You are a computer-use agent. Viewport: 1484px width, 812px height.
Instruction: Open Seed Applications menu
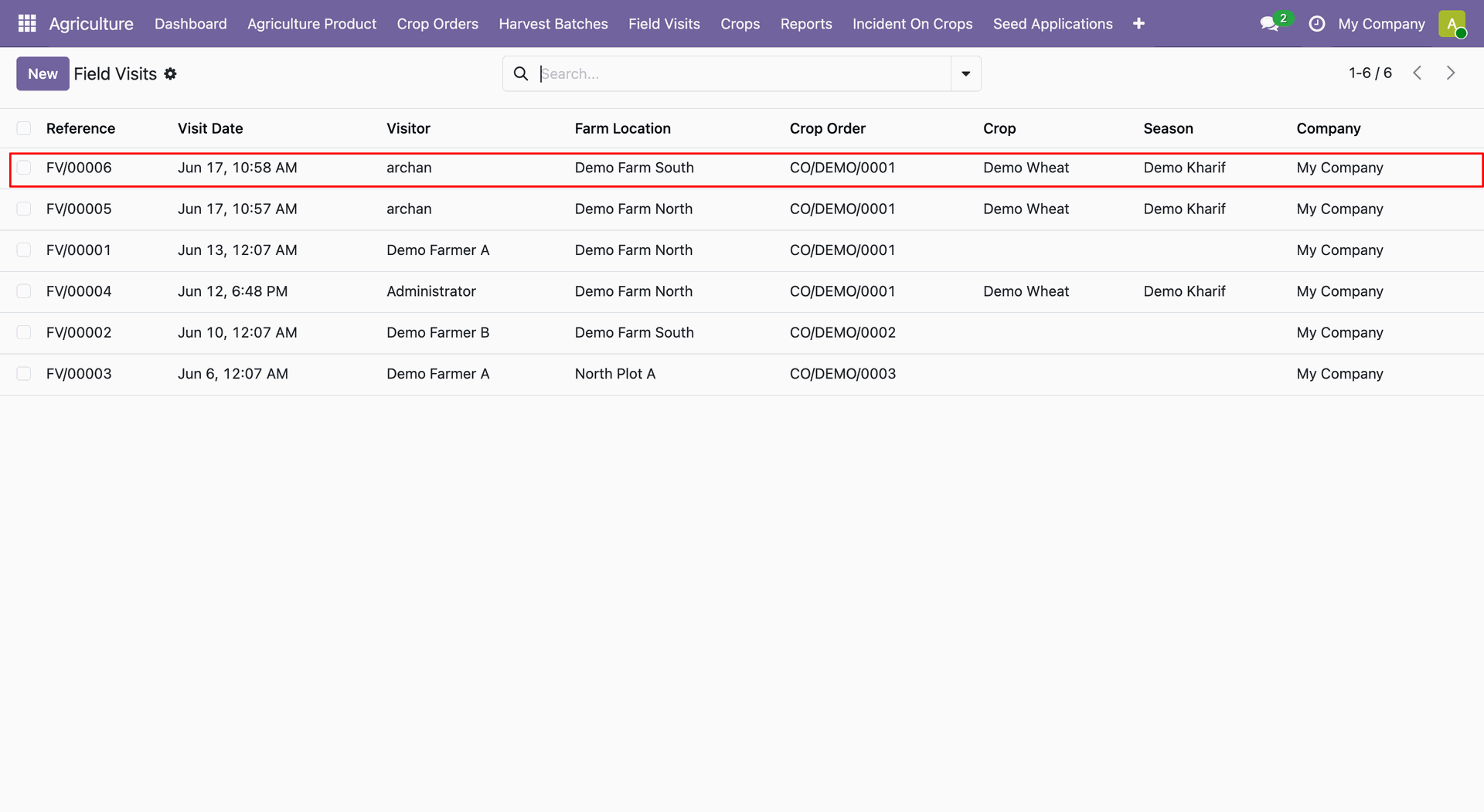click(1053, 24)
